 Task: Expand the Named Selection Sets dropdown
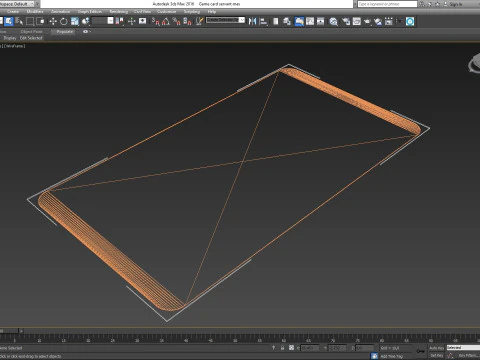(225, 20)
